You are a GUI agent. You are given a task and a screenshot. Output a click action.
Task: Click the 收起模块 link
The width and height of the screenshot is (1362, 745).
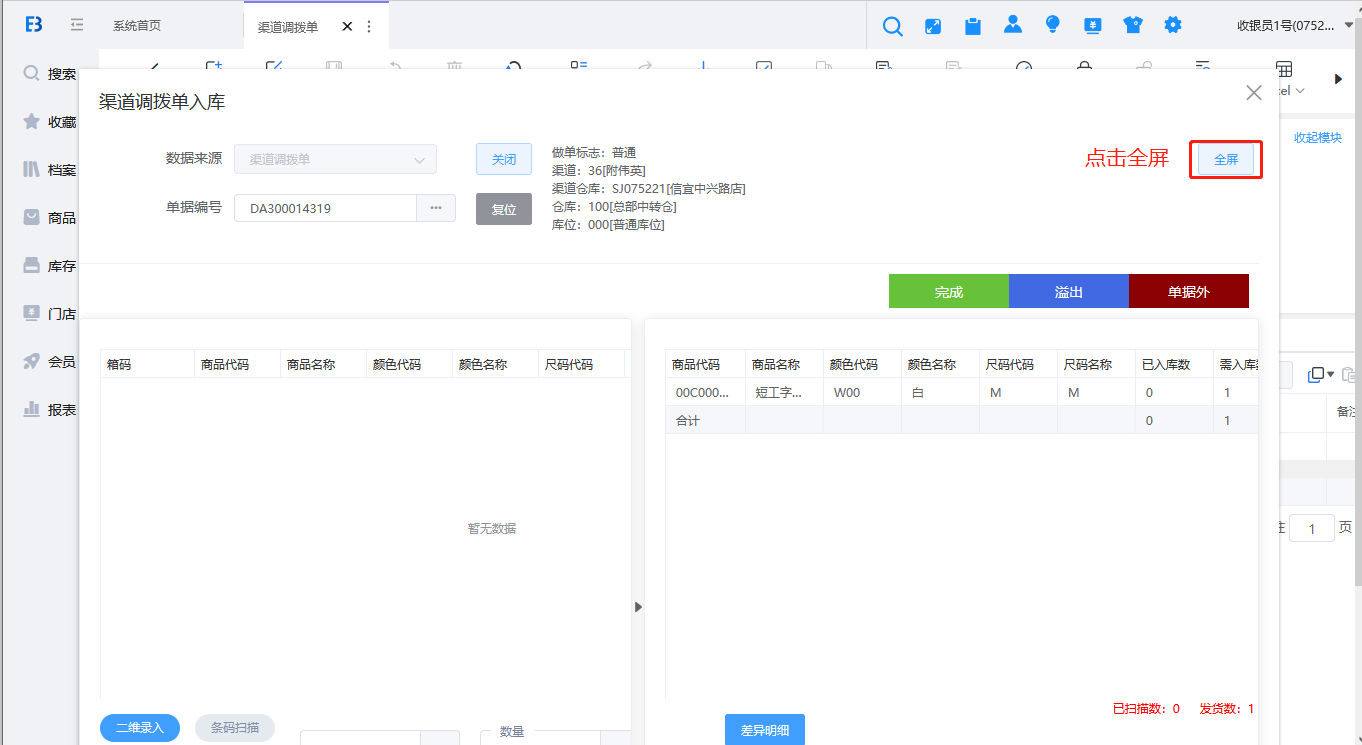pyautogui.click(x=1318, y=138)
